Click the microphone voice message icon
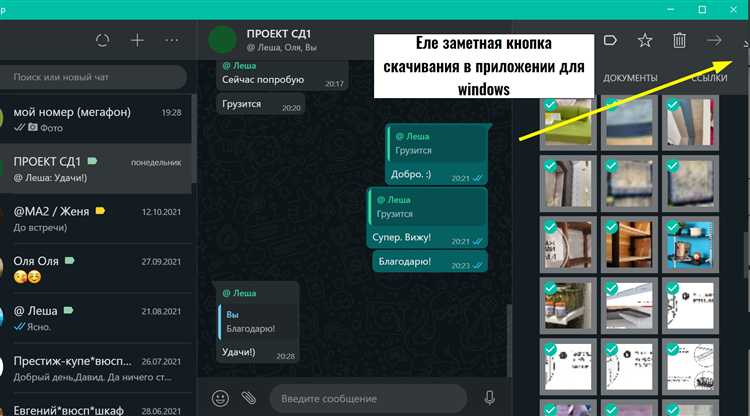Screen dimensions: 750x416 click(x=489, y=398)
